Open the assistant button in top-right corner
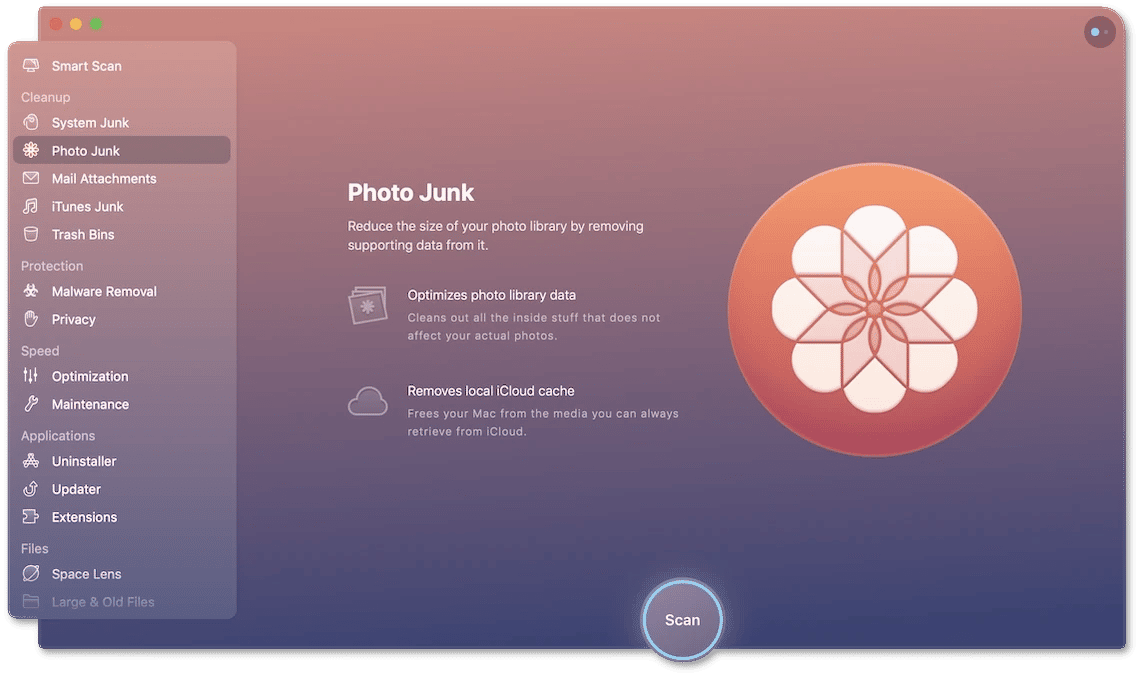The height and width of the screenshot is (677, 1139). tap(1099, 32)
